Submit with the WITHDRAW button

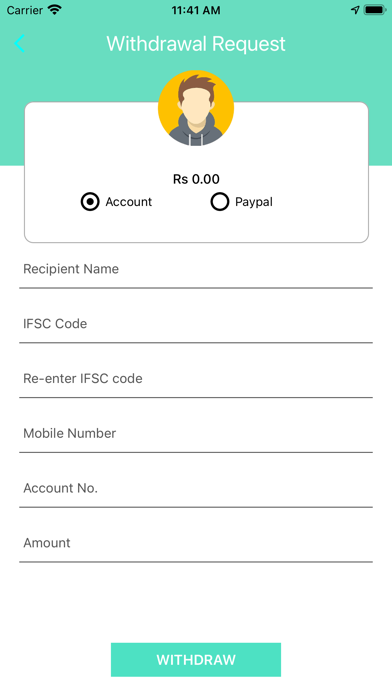point(196,660)
